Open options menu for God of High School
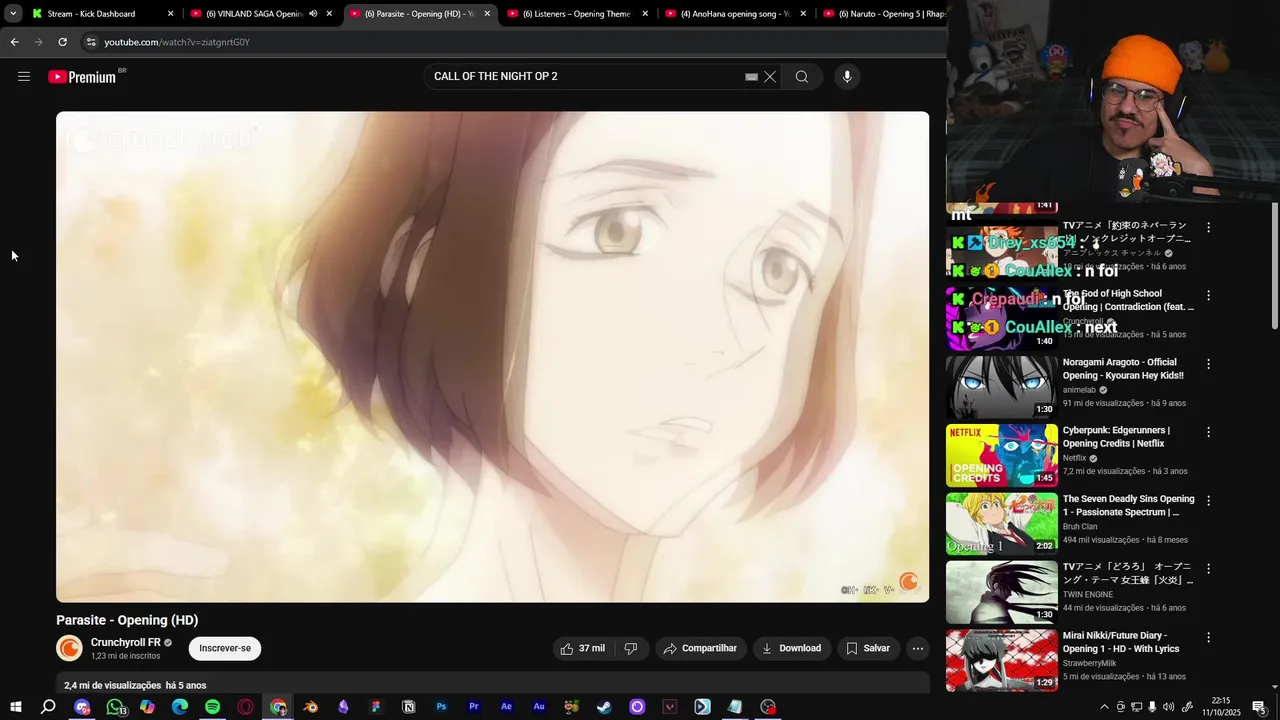Screen dimensions: 1280x720 (1208, 296)
